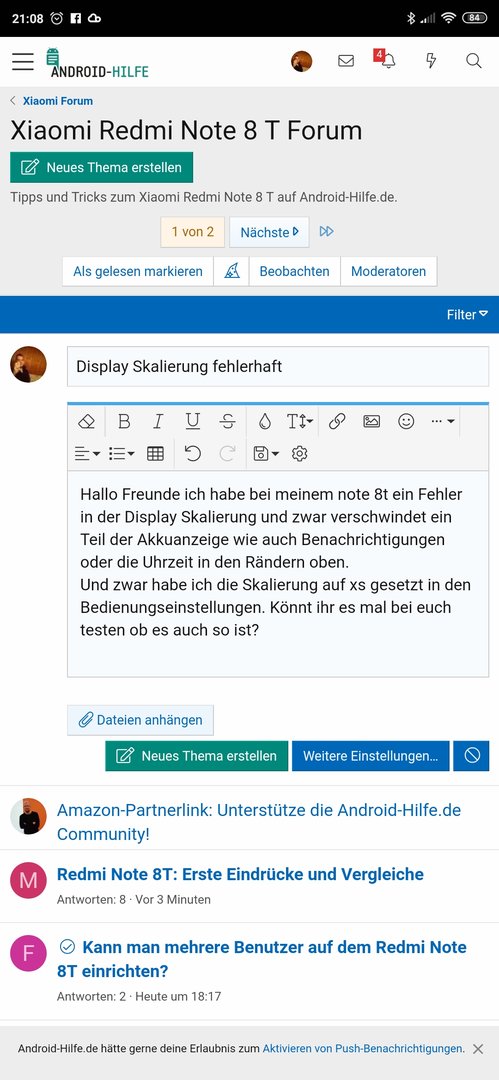Viewport: 499px width, 1080px height.
Task: Open the F user avatar
Action: pos(28,953)
